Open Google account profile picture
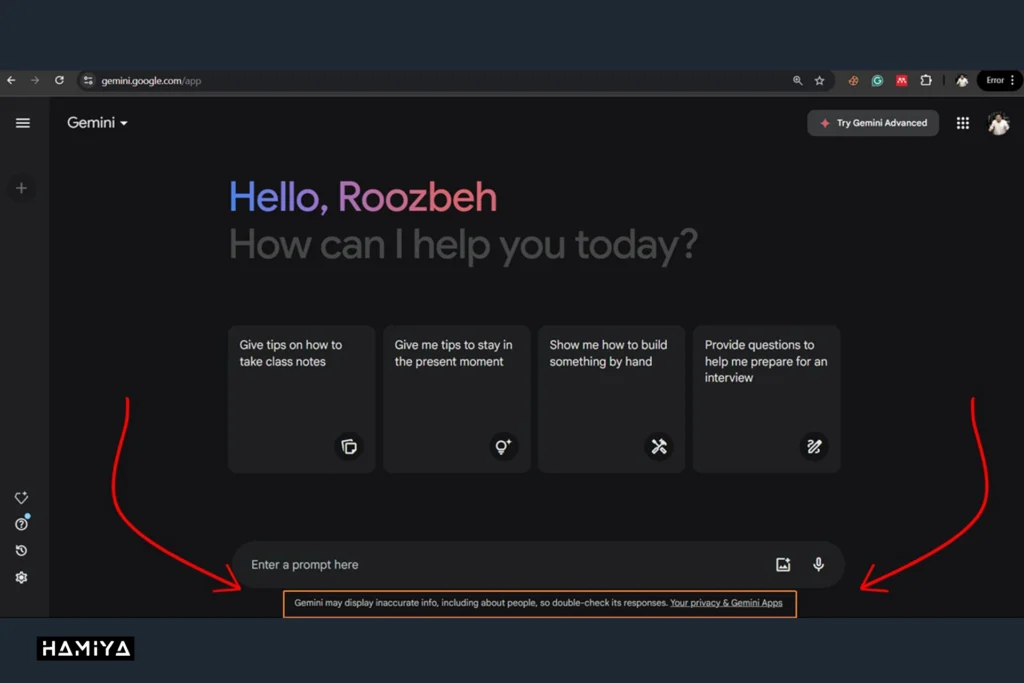Viewport: 1024px width, 683px height. click(999, 123)
